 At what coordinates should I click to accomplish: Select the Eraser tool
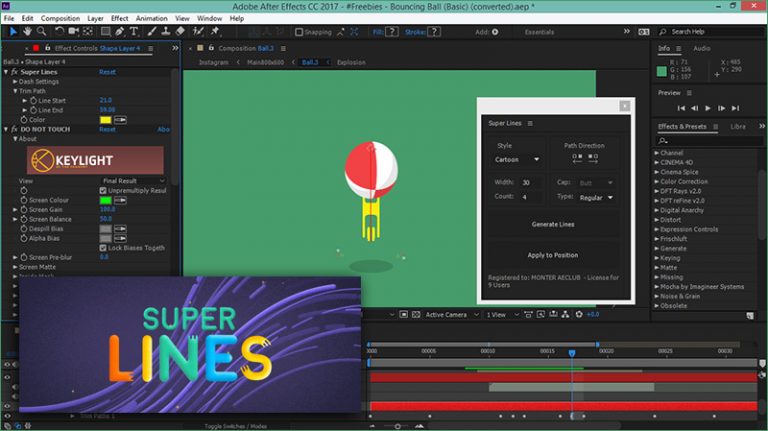pyautogui.click(x=181, y=32)
